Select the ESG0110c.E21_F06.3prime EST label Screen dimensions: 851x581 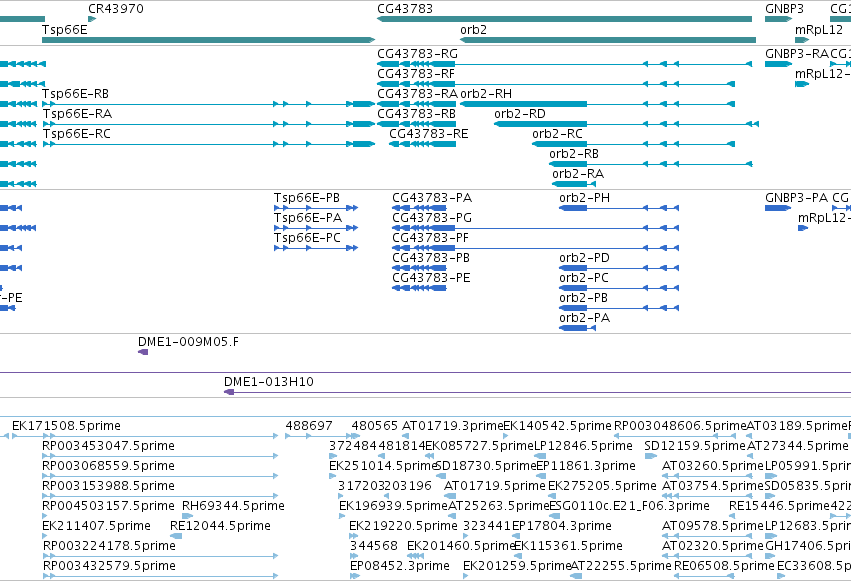(630, 506)
